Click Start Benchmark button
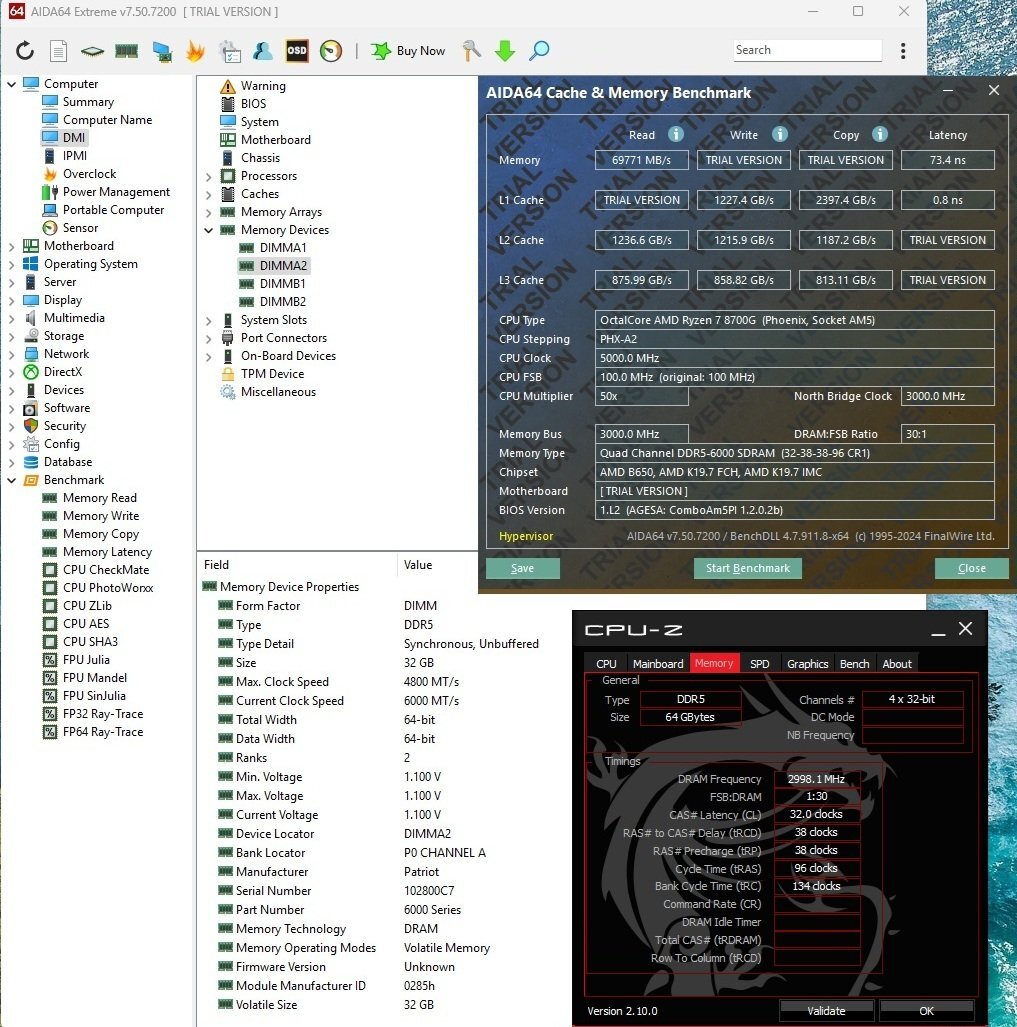The image size is (1017, 1027). click(748, 569)
